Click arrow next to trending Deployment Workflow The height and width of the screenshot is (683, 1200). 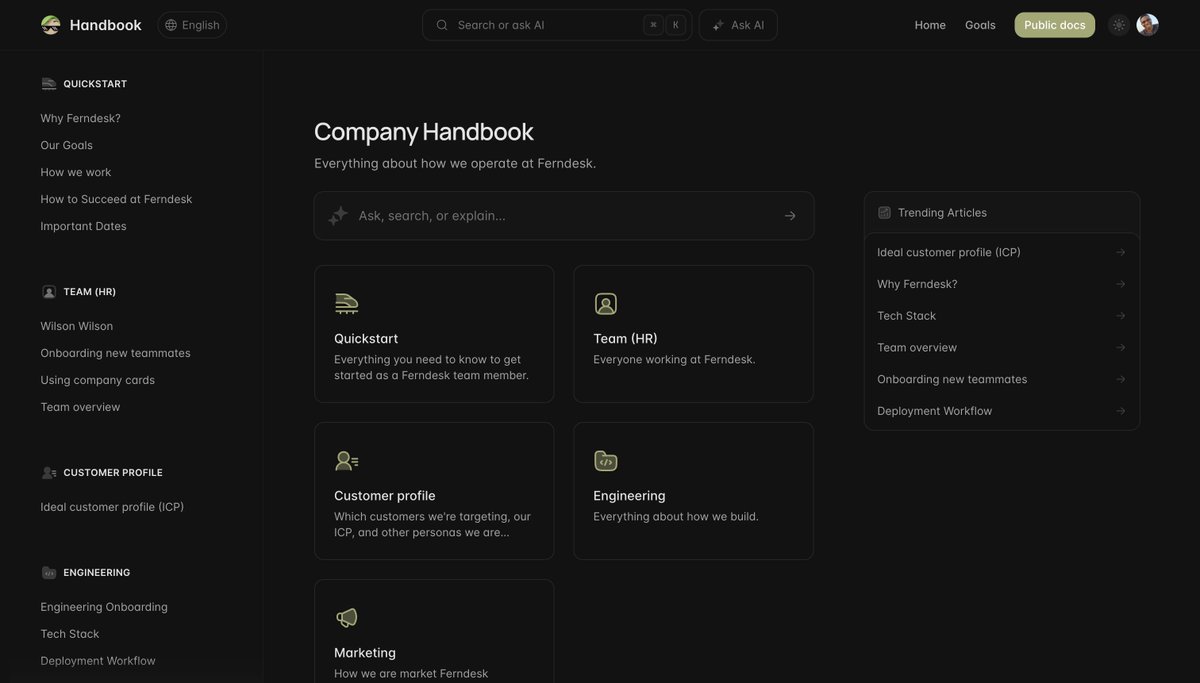coord(1121,411)
